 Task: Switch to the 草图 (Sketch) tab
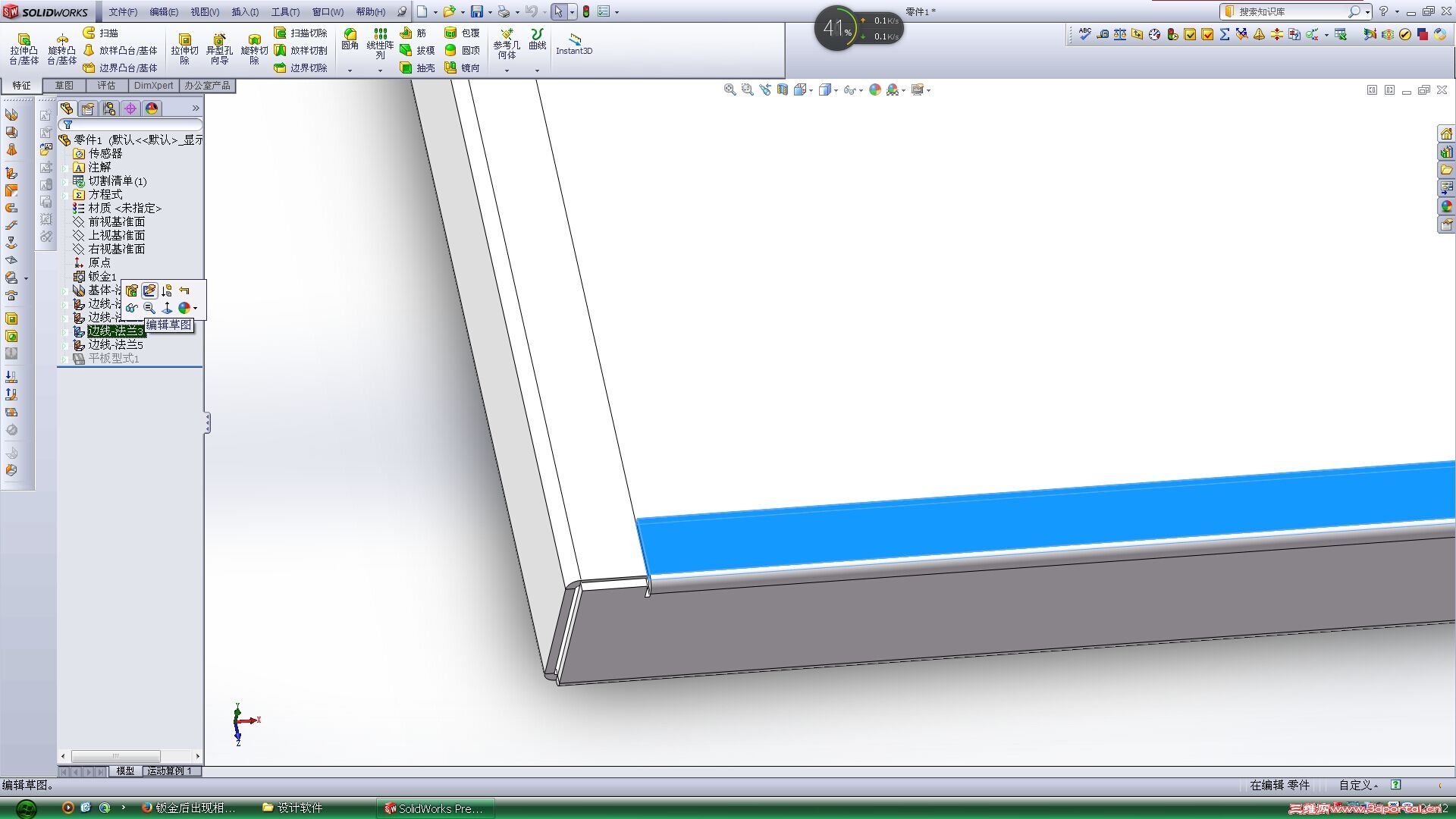pos(64,86)
